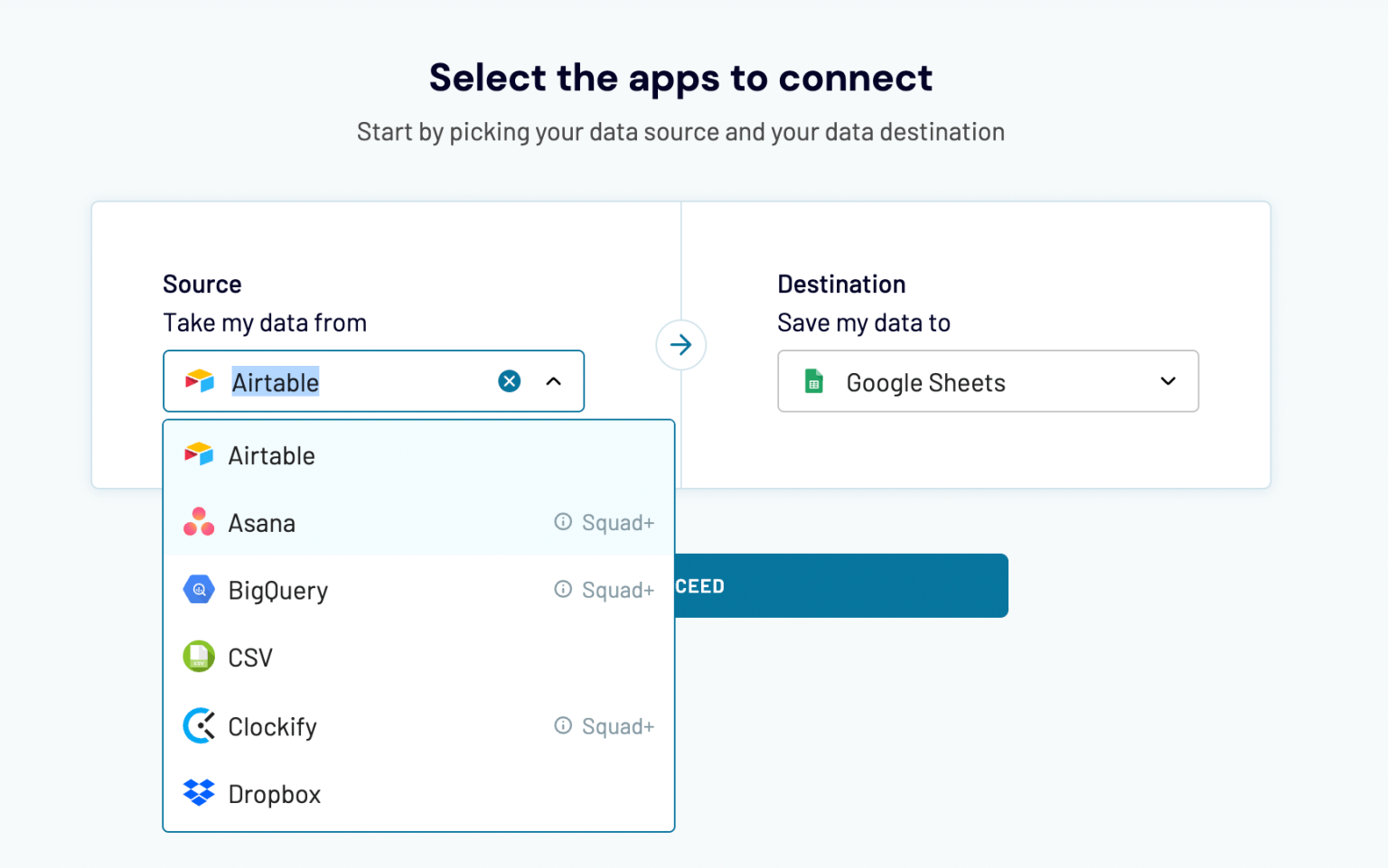Choose Dropbox as the source
Image resolution: width=1388 pixels, height=868 pixels.
pos(275,794)
